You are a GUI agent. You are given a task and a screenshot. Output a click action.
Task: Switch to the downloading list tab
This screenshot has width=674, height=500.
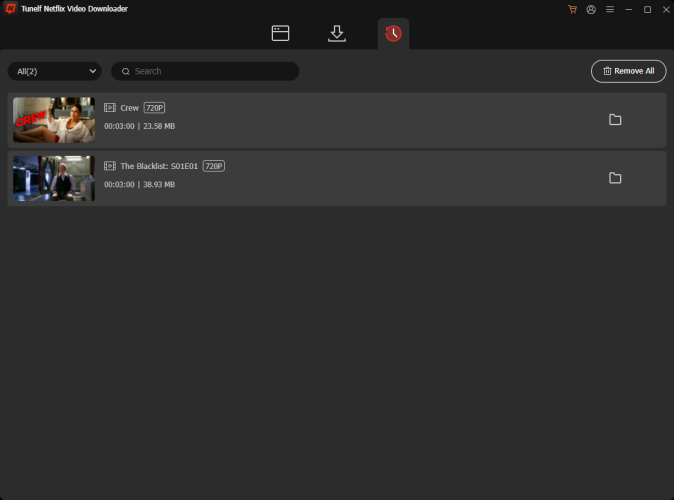337,33
